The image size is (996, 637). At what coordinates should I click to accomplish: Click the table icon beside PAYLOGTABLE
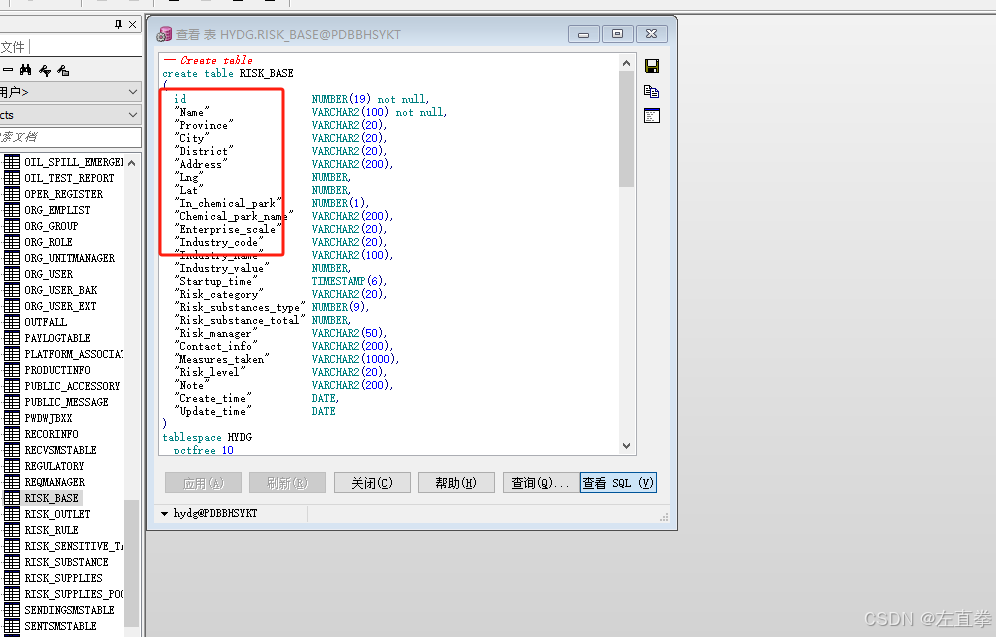click(x=12, y=338)
